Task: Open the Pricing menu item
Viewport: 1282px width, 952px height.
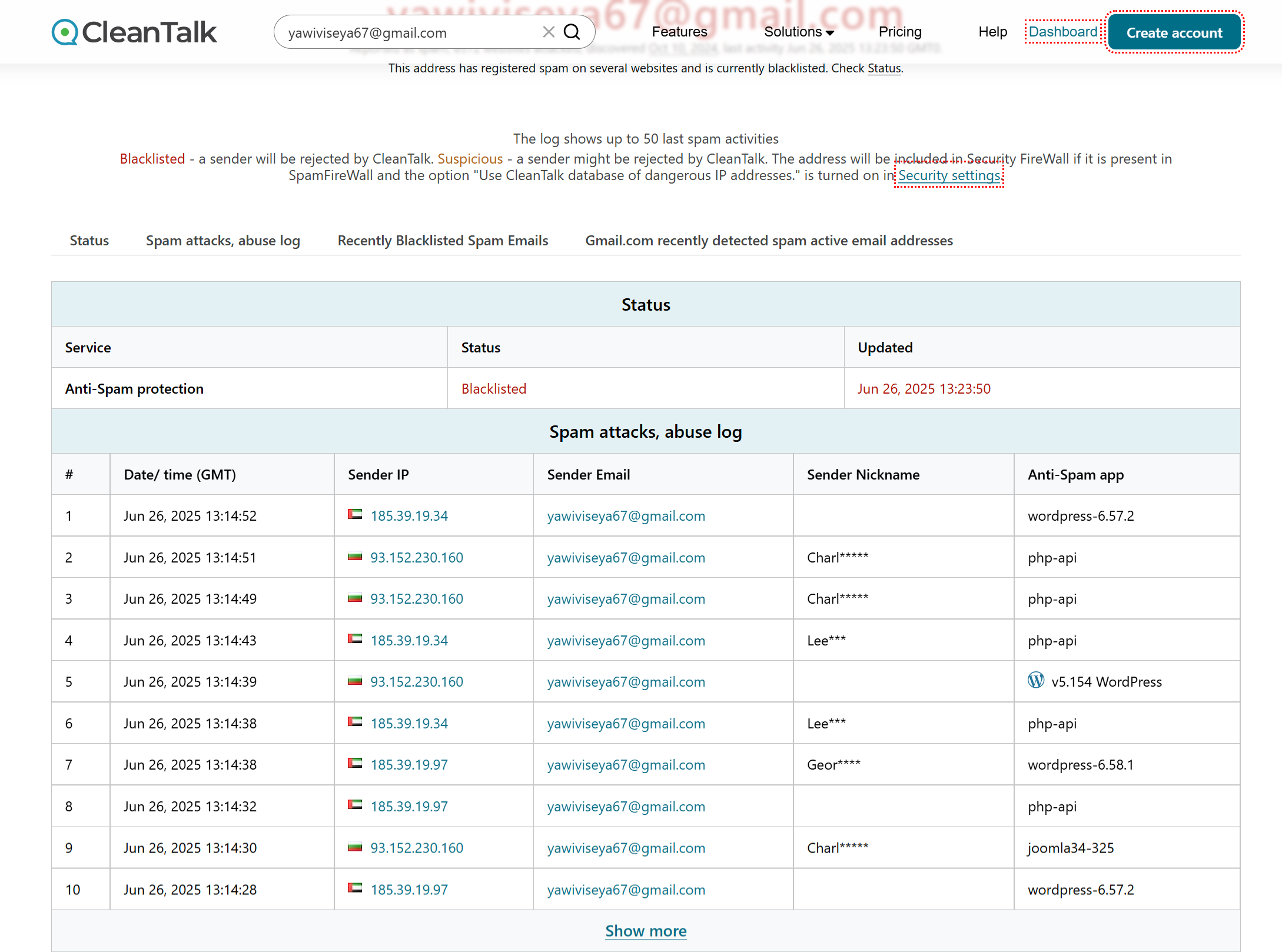Action: [x=899, y=32]
